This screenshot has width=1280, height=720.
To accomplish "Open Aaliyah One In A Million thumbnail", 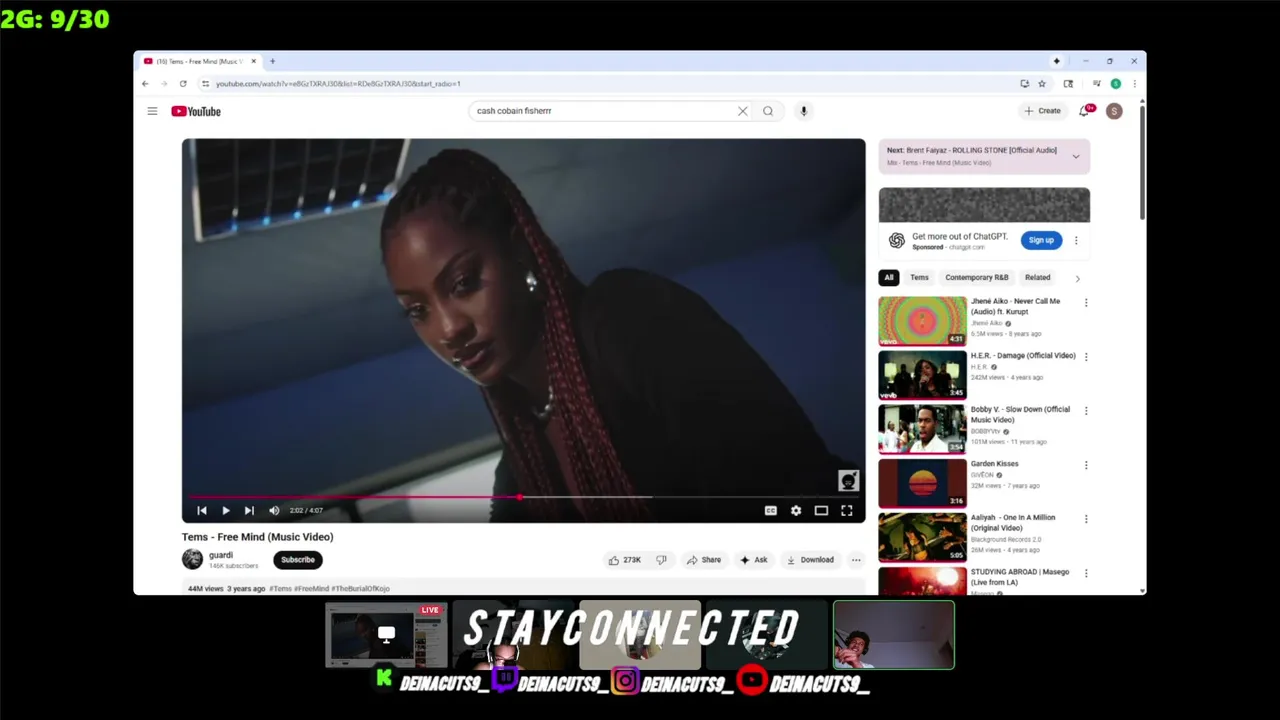I will (x=922, y=537).
